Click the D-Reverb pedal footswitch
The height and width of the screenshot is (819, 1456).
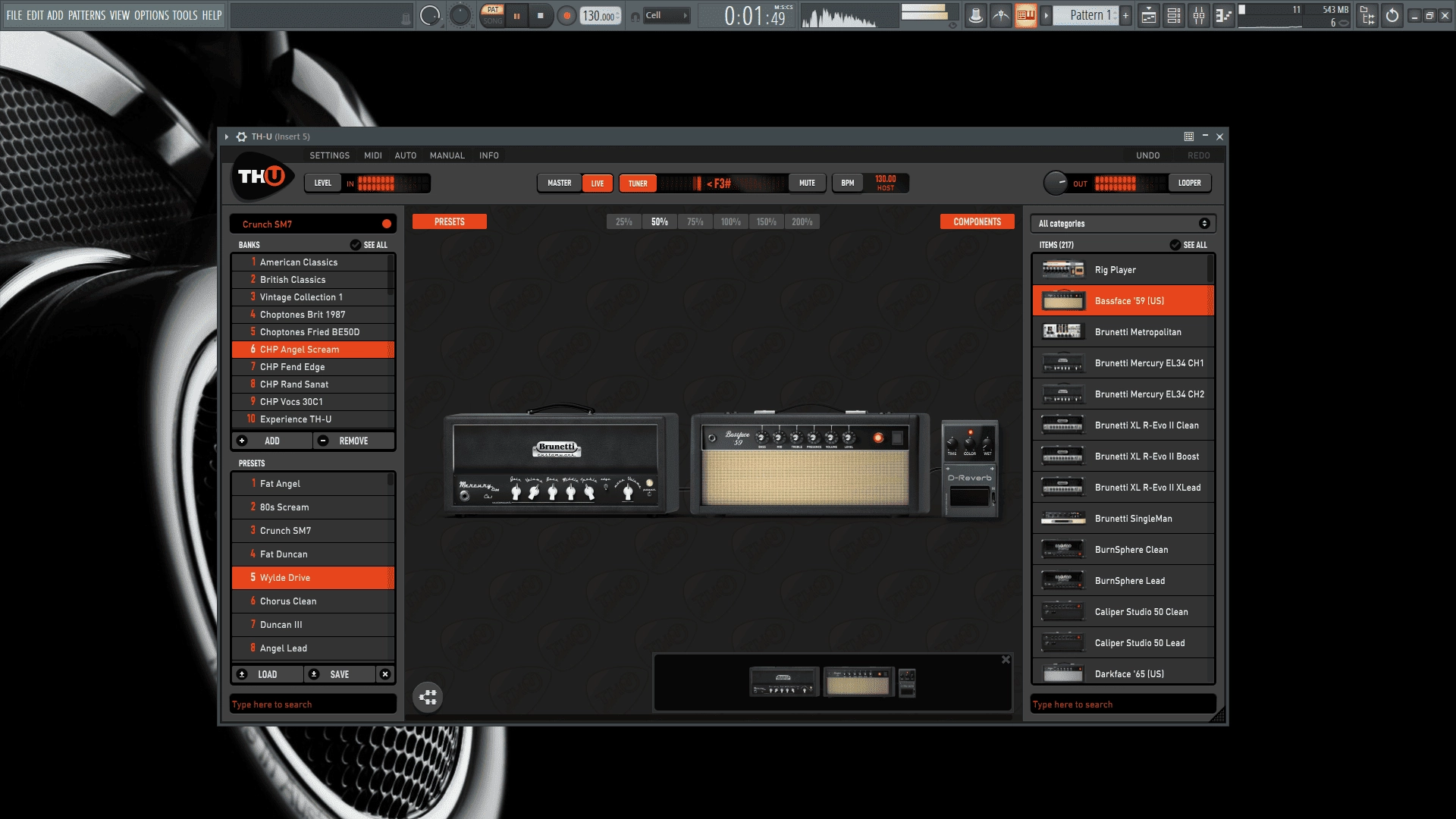click(970, 497)
